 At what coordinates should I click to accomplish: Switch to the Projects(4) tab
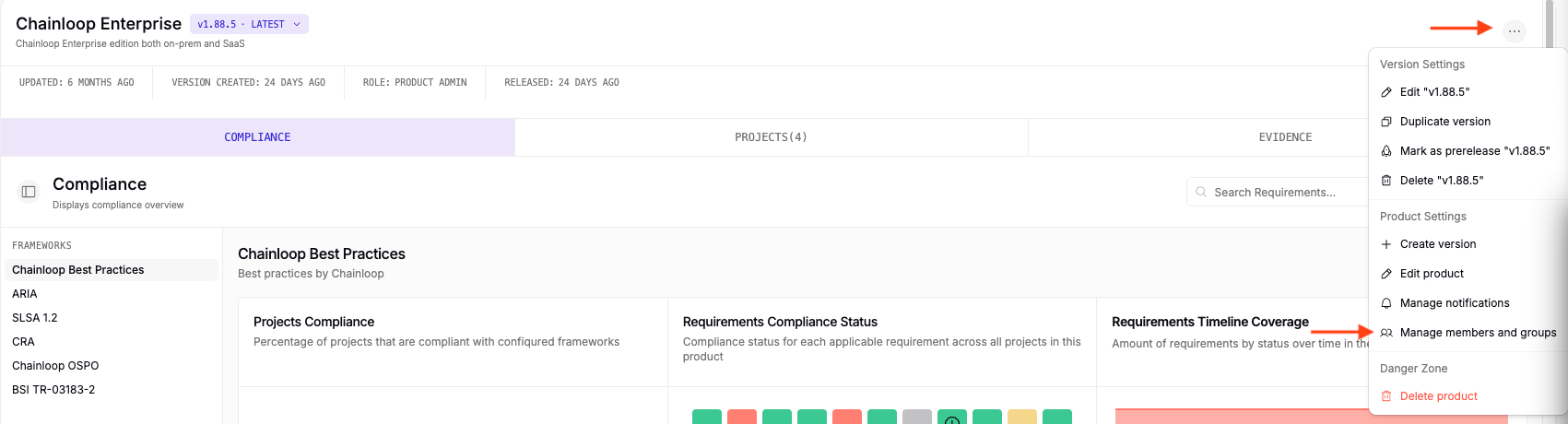tap(771, 137)
